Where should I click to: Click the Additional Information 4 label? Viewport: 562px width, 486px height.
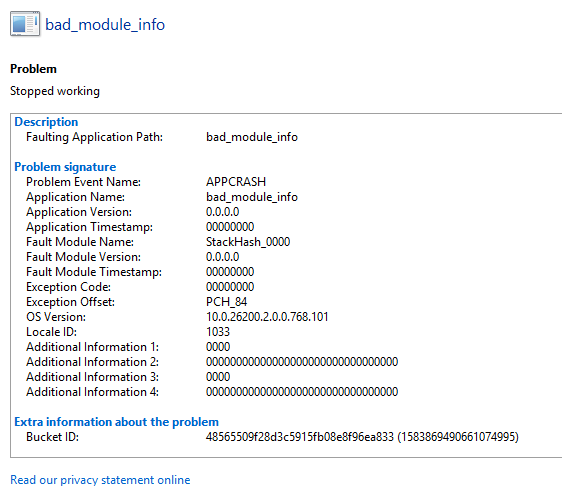click(x=92, y=392)
